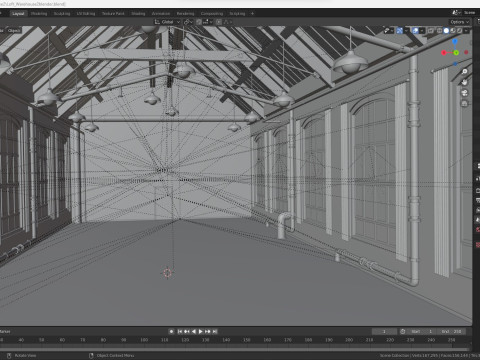Jump to timeline start frame
This screenshot has width=480, height=360.
click(180, 331)
